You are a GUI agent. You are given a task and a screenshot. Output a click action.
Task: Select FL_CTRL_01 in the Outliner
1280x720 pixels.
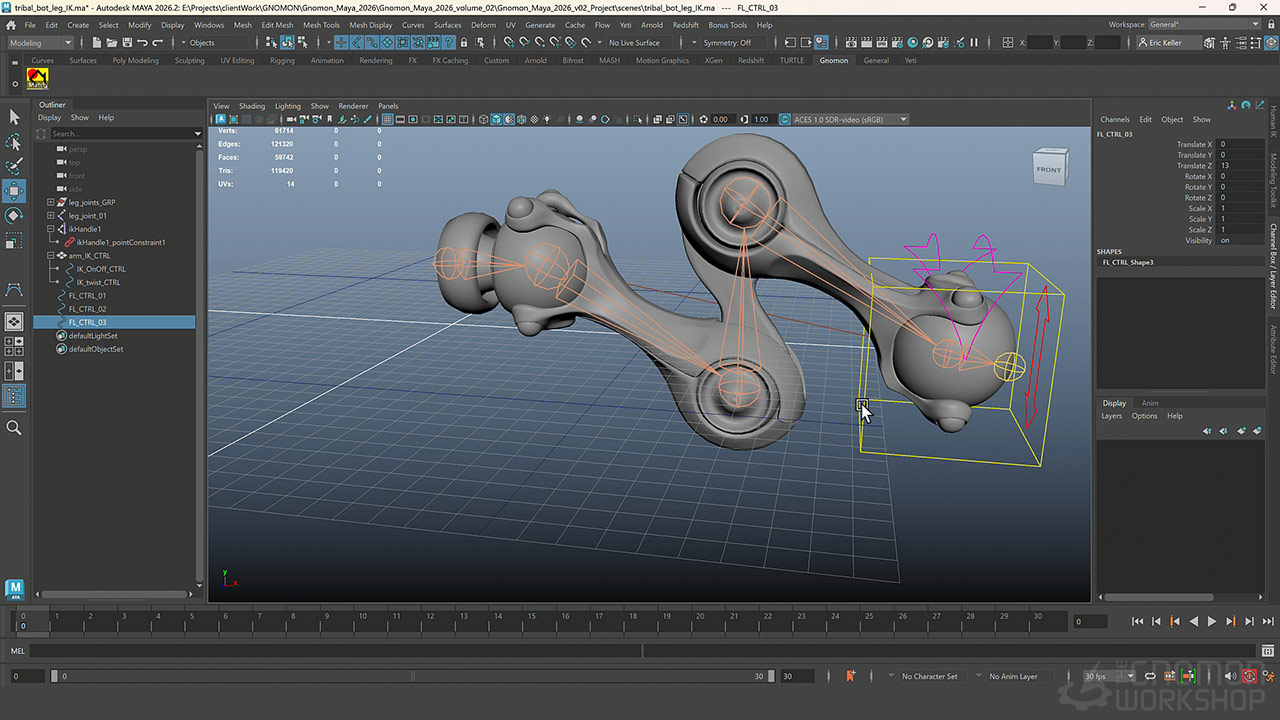click(87, 296)
